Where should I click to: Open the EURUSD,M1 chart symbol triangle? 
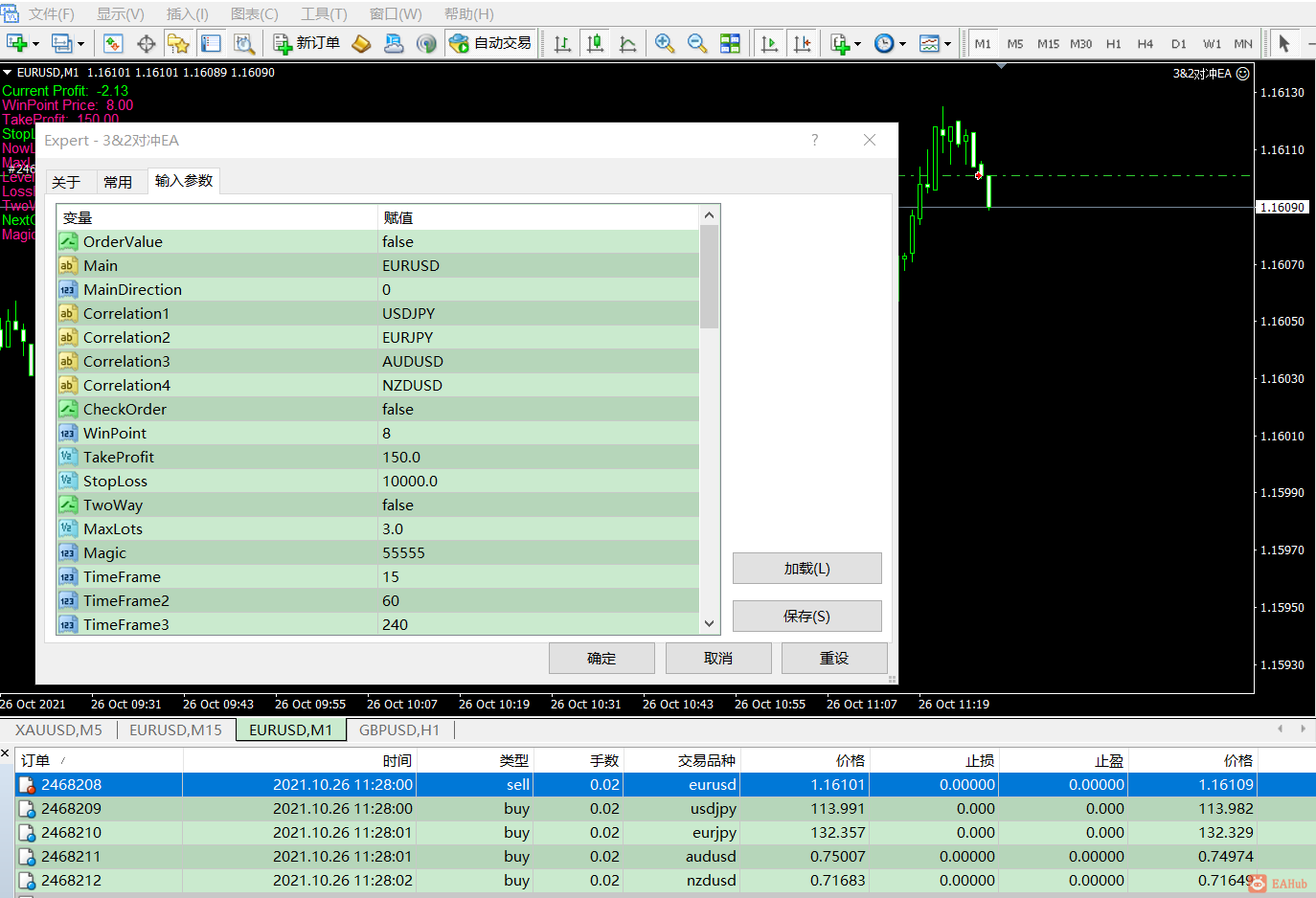(8, 72)
